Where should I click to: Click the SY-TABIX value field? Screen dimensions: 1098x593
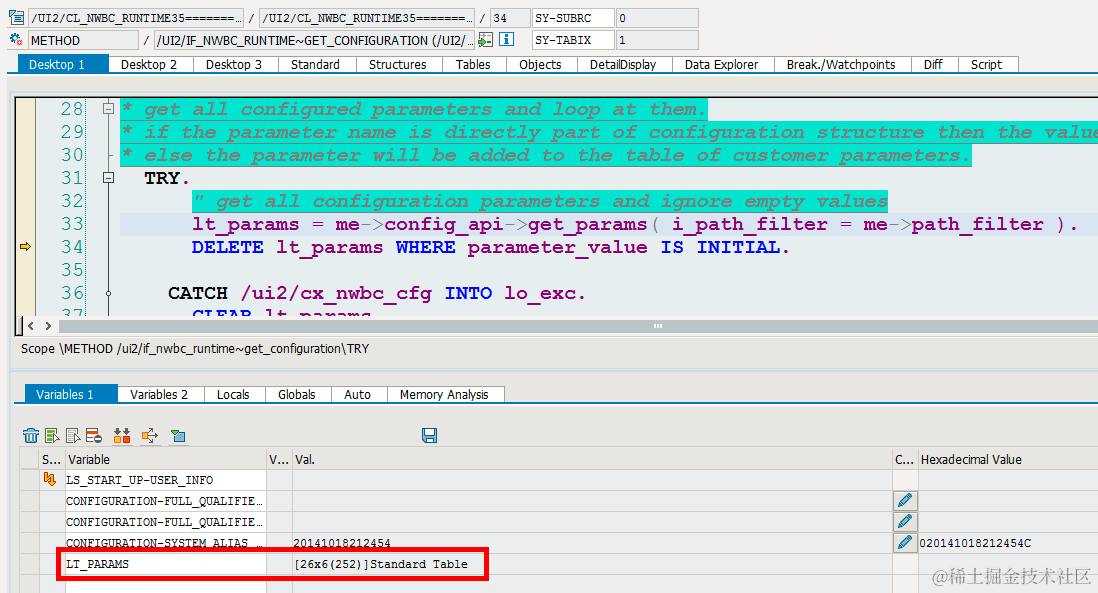[x=657, y=40]
